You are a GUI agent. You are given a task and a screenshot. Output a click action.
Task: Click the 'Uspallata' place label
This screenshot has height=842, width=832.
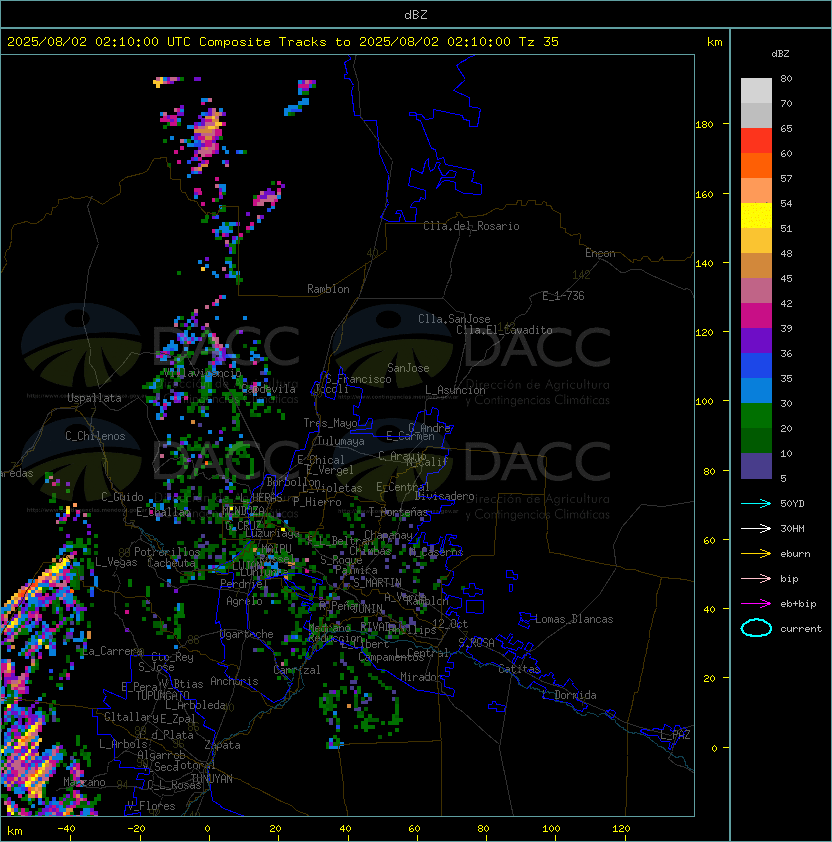point(94,398)
